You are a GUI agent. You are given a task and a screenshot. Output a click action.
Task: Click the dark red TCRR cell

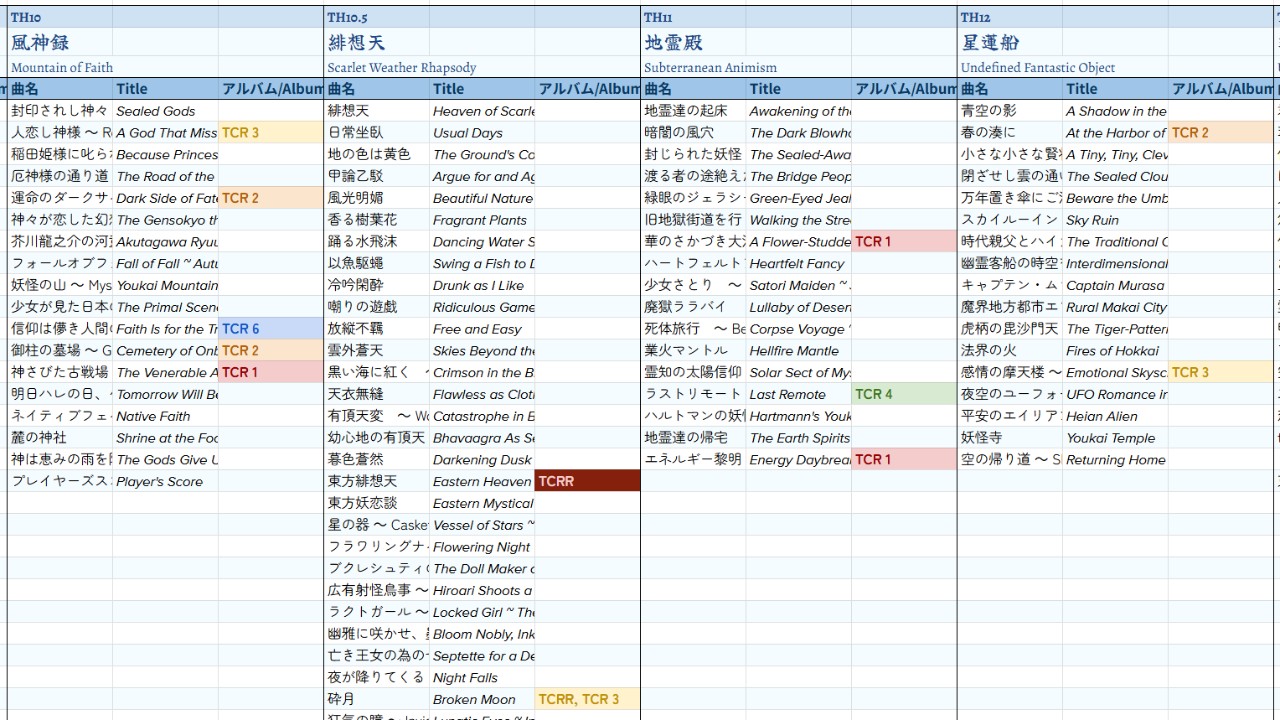(587, 481)
